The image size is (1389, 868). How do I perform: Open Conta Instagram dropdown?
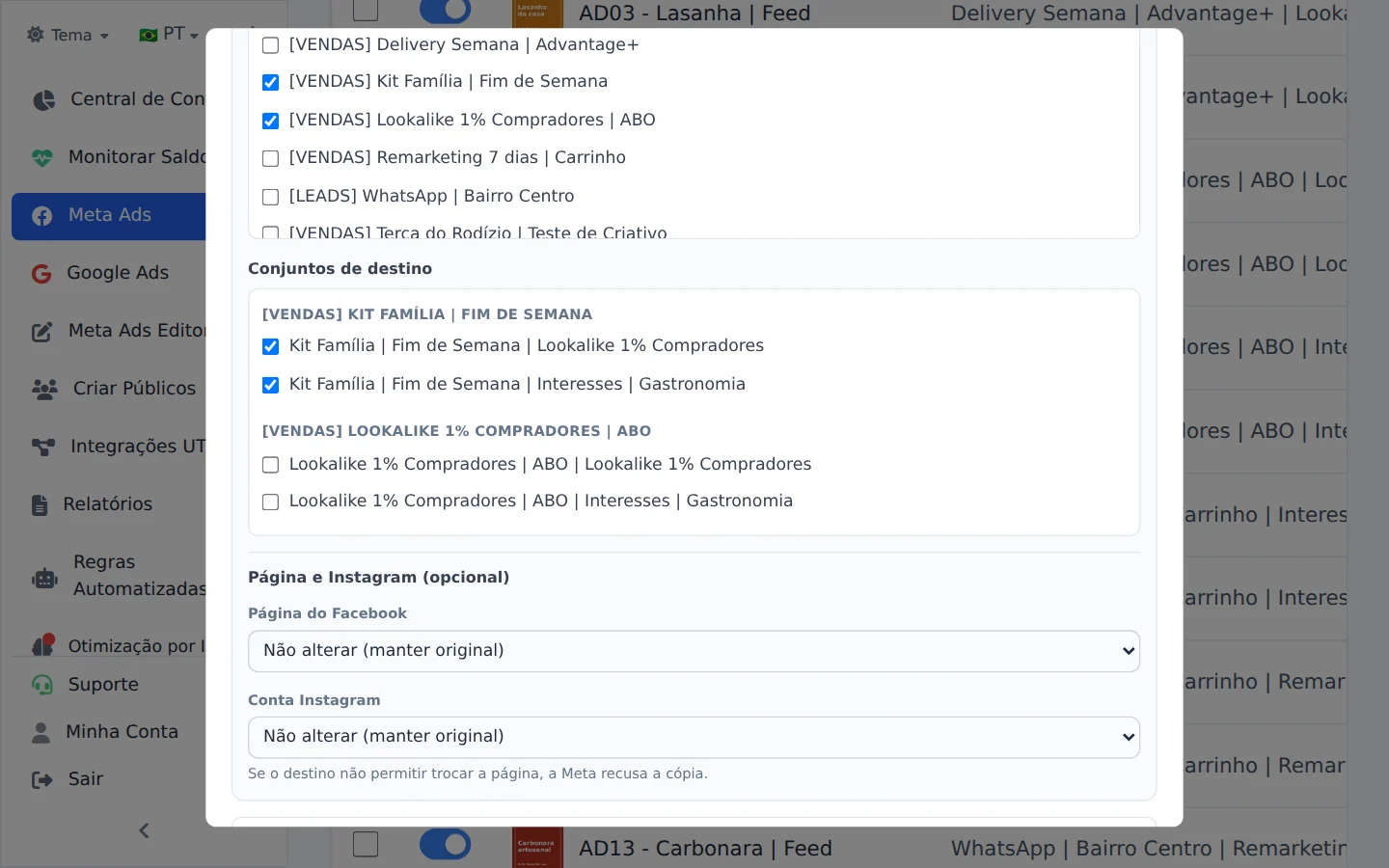pos(694,737)
